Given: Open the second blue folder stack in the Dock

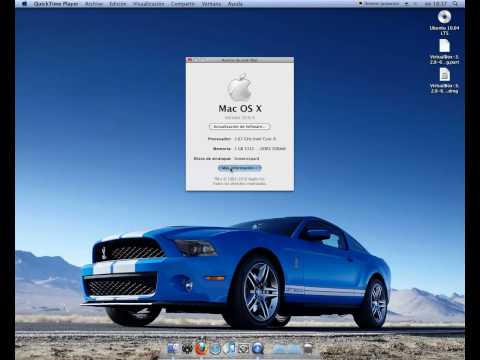Looking at the screenshot, I should pyautogui.click(x=294, y=349).
